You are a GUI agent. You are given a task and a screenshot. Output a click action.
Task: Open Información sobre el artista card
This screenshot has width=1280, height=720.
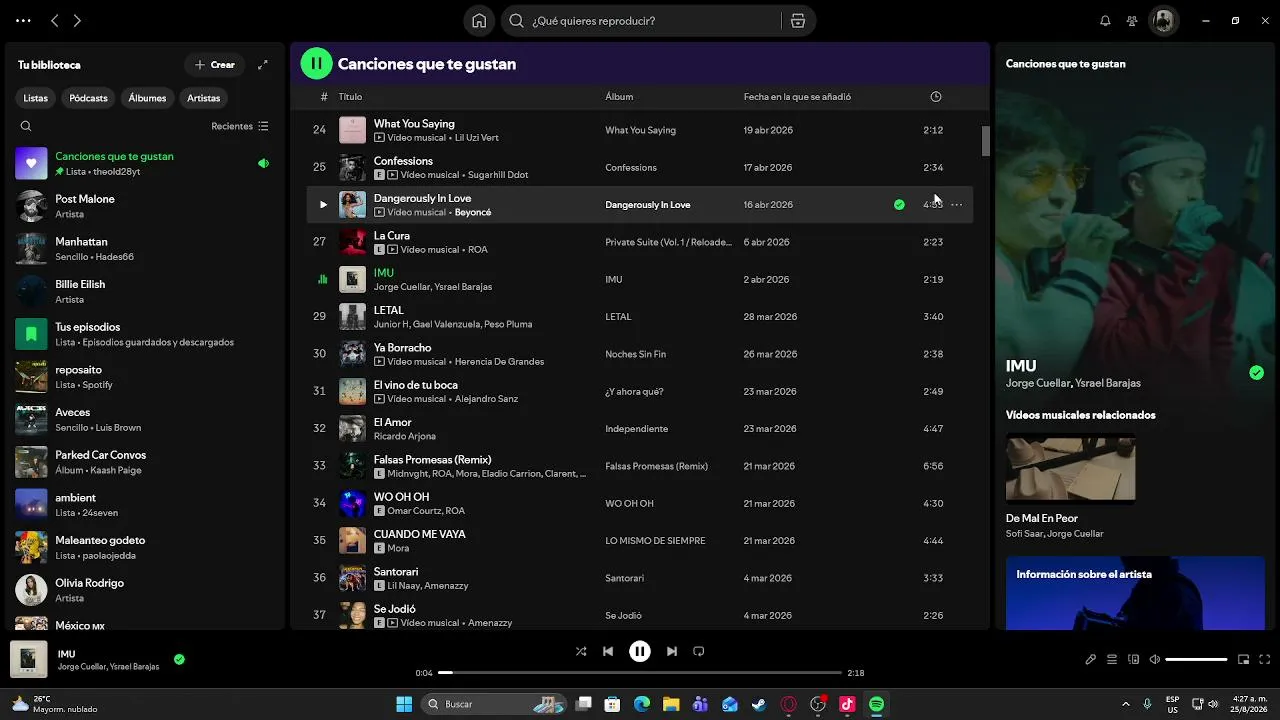coord(1135,594)
